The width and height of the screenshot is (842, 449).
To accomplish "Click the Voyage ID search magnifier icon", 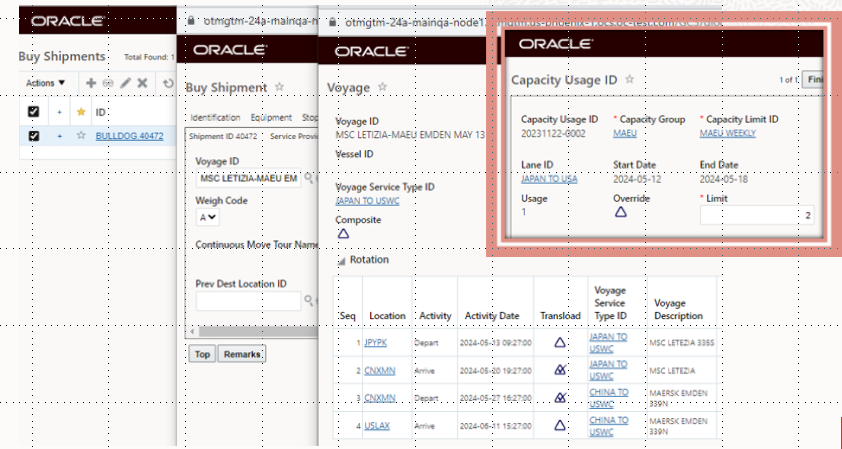I will point(308,177).
